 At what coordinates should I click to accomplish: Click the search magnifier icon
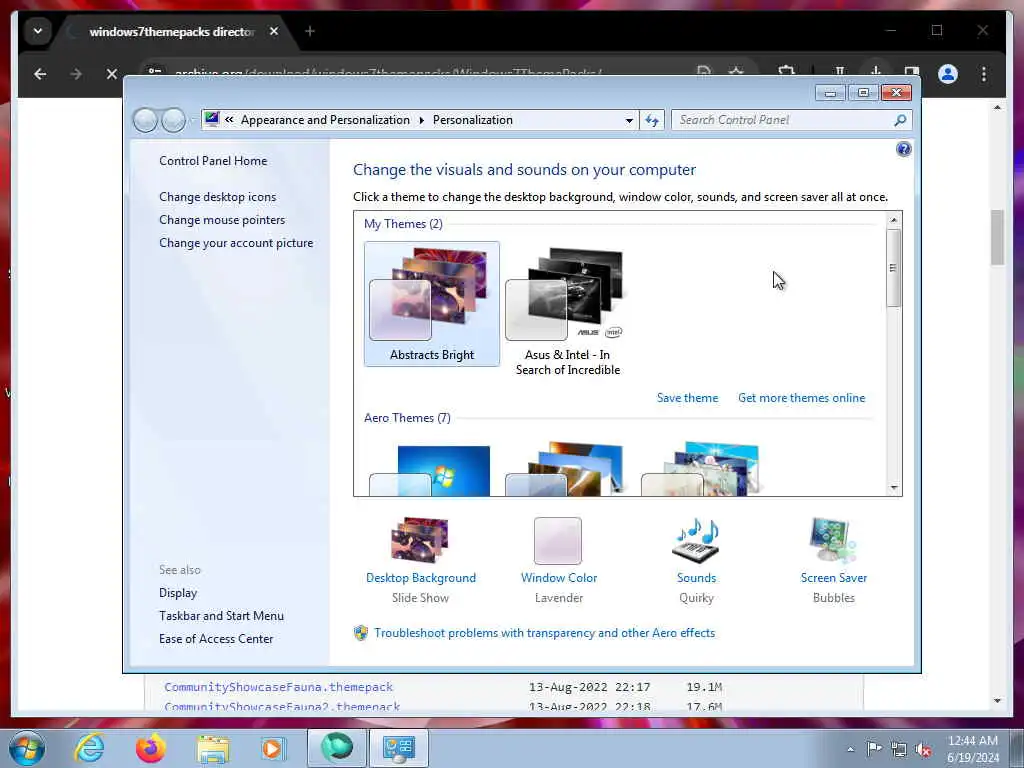tap(900, 120)
